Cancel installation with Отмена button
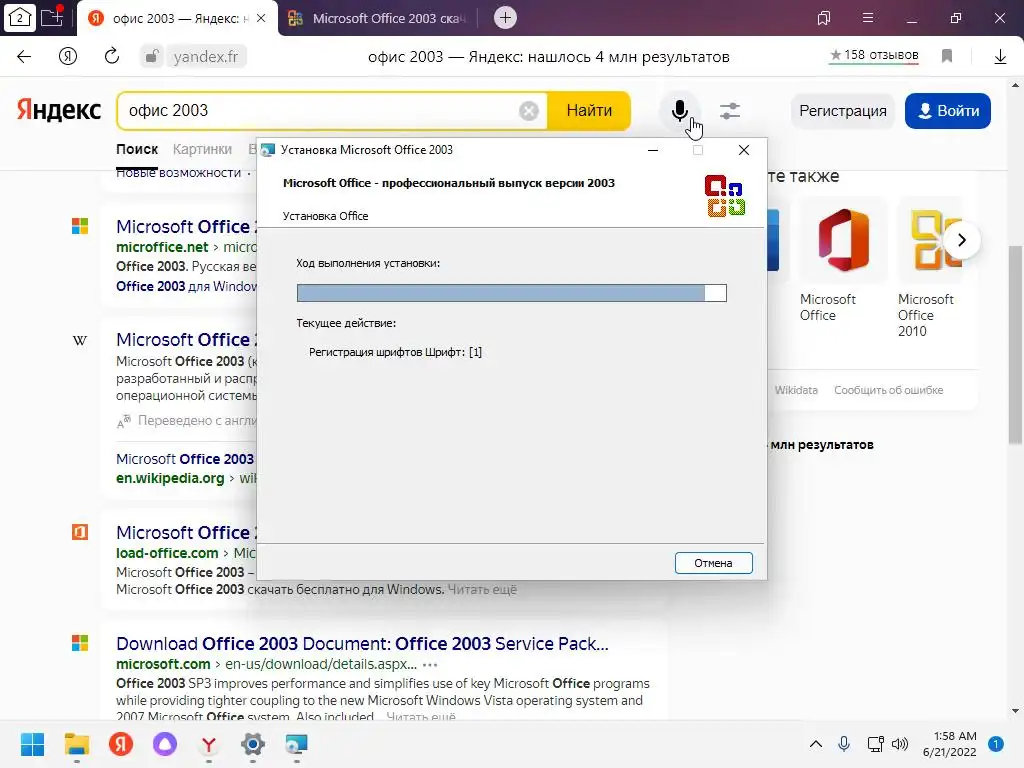This screenshot has width=1024, height=768. [x=713, y=563]
